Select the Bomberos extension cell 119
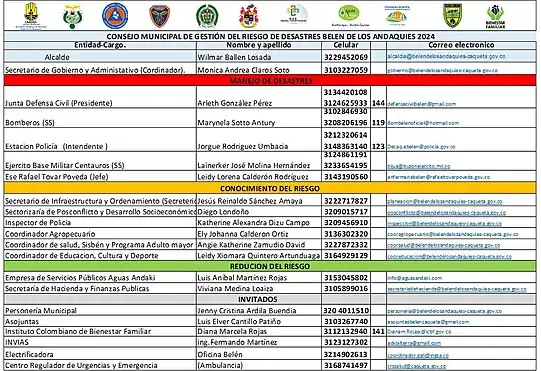The image size is (541, 371). [378, 123]
